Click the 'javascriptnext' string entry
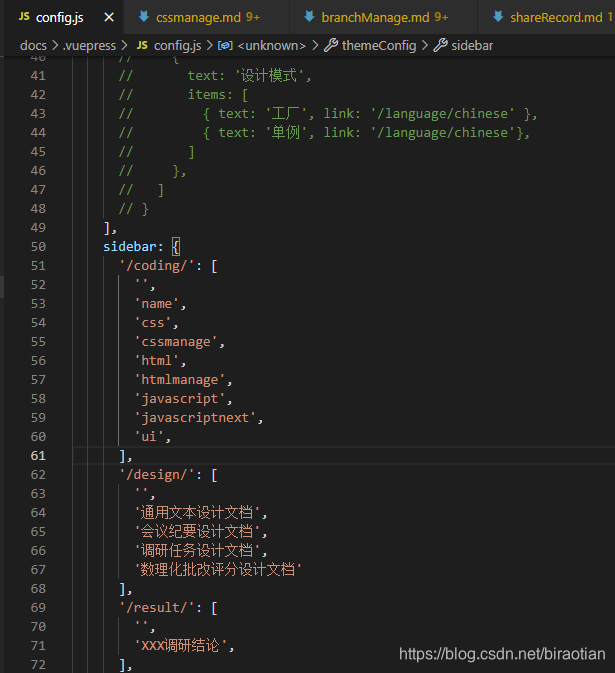 (x=195, y=418)
